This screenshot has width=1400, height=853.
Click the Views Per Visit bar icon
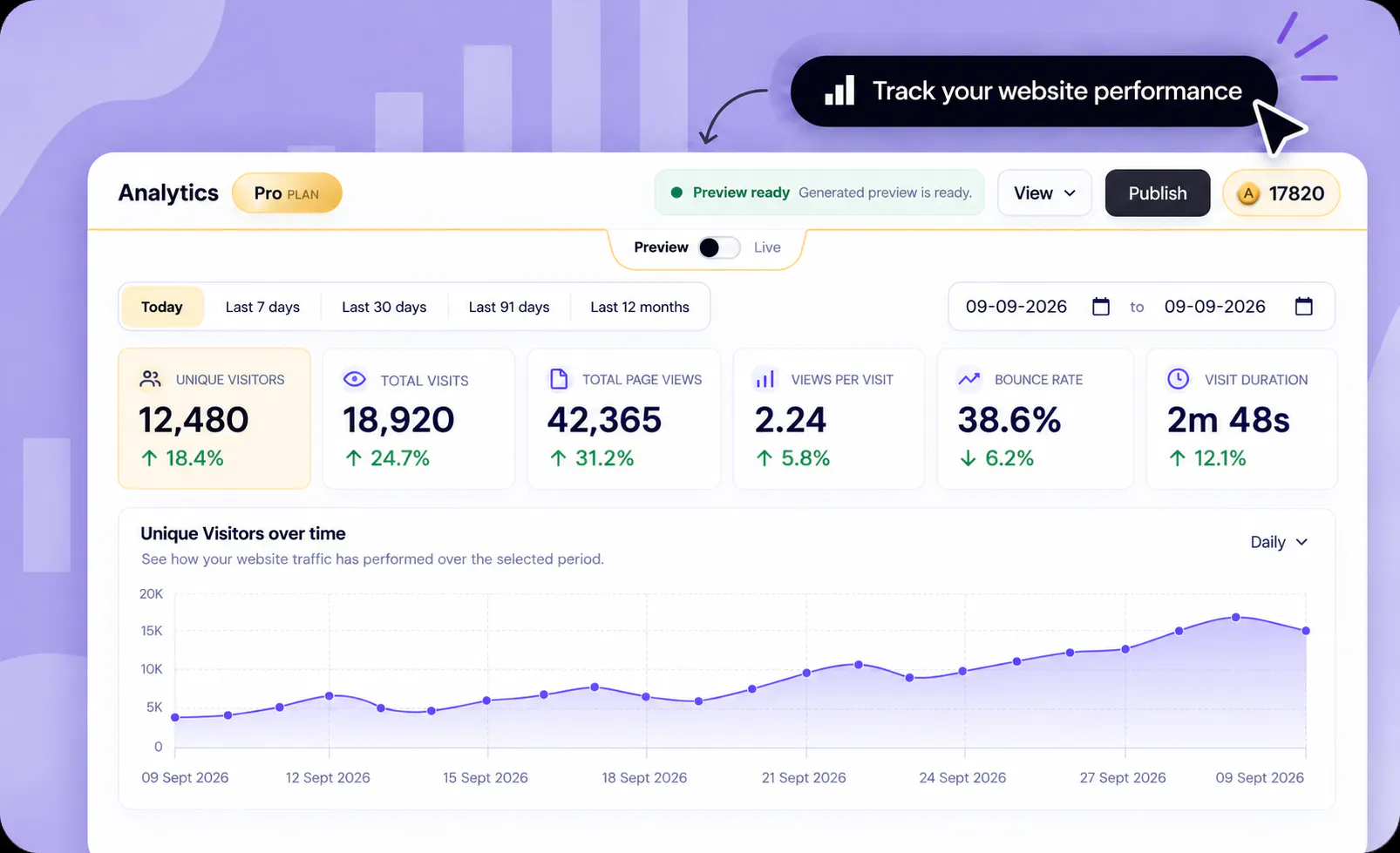pyautogui.click(x=765, y=379)
